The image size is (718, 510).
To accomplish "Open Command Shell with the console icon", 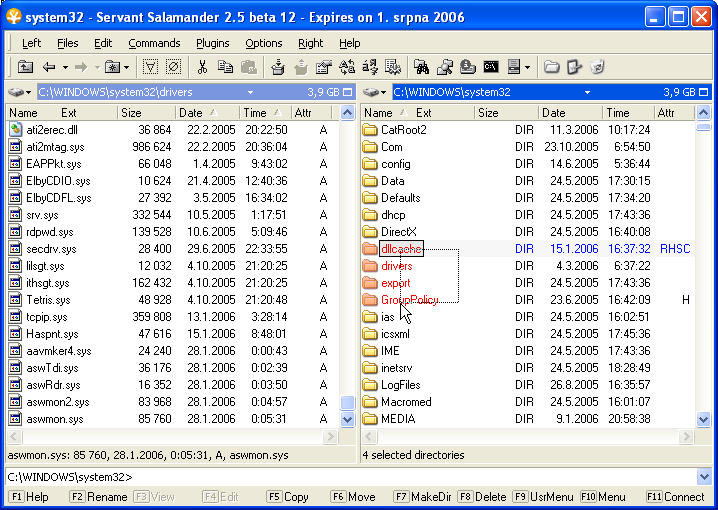I will click(x=491, y=67).
